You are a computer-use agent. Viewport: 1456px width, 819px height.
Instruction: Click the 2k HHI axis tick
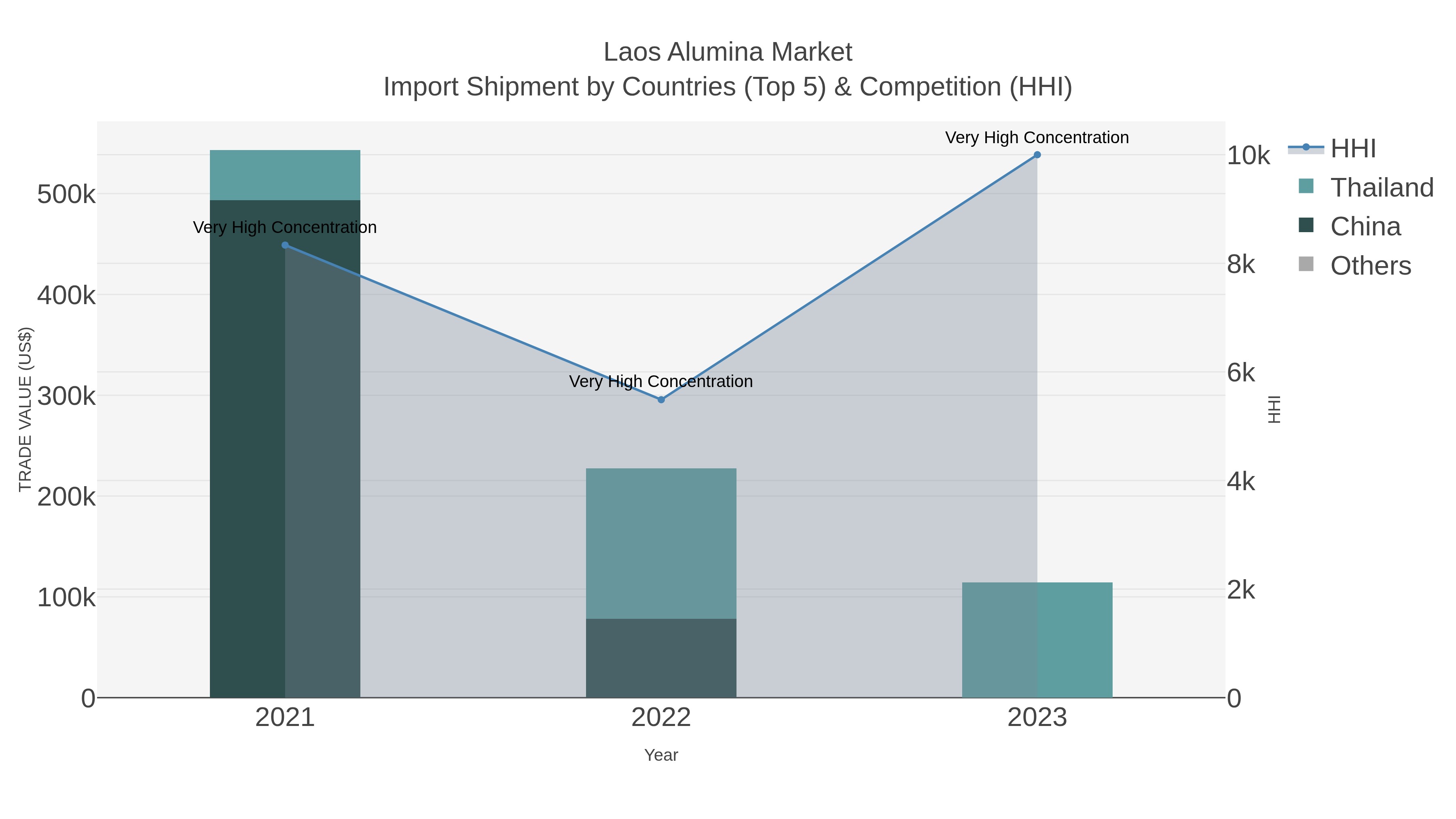point(1241,590)
